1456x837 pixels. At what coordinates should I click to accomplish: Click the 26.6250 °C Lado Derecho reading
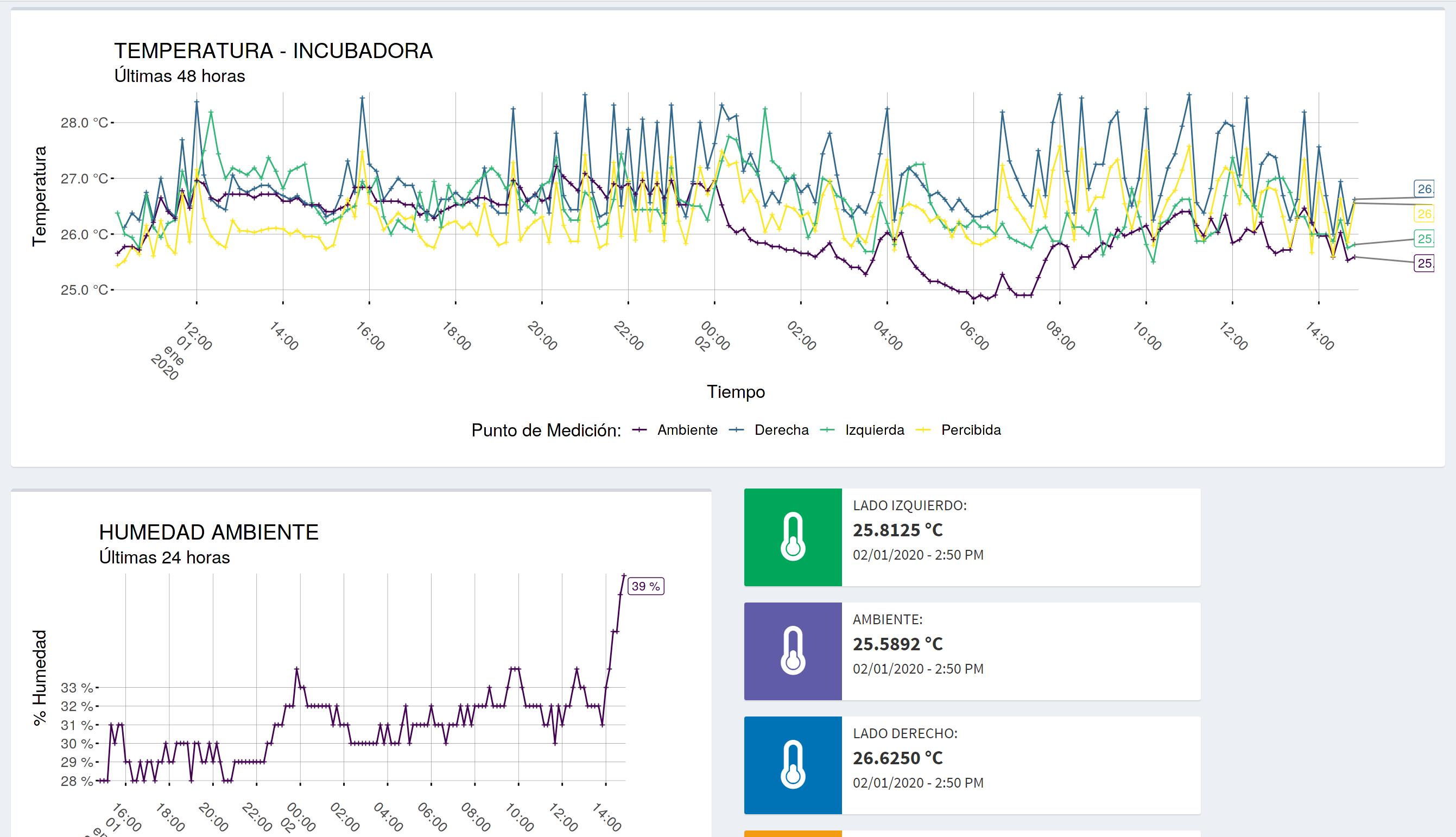click(897, 758)
